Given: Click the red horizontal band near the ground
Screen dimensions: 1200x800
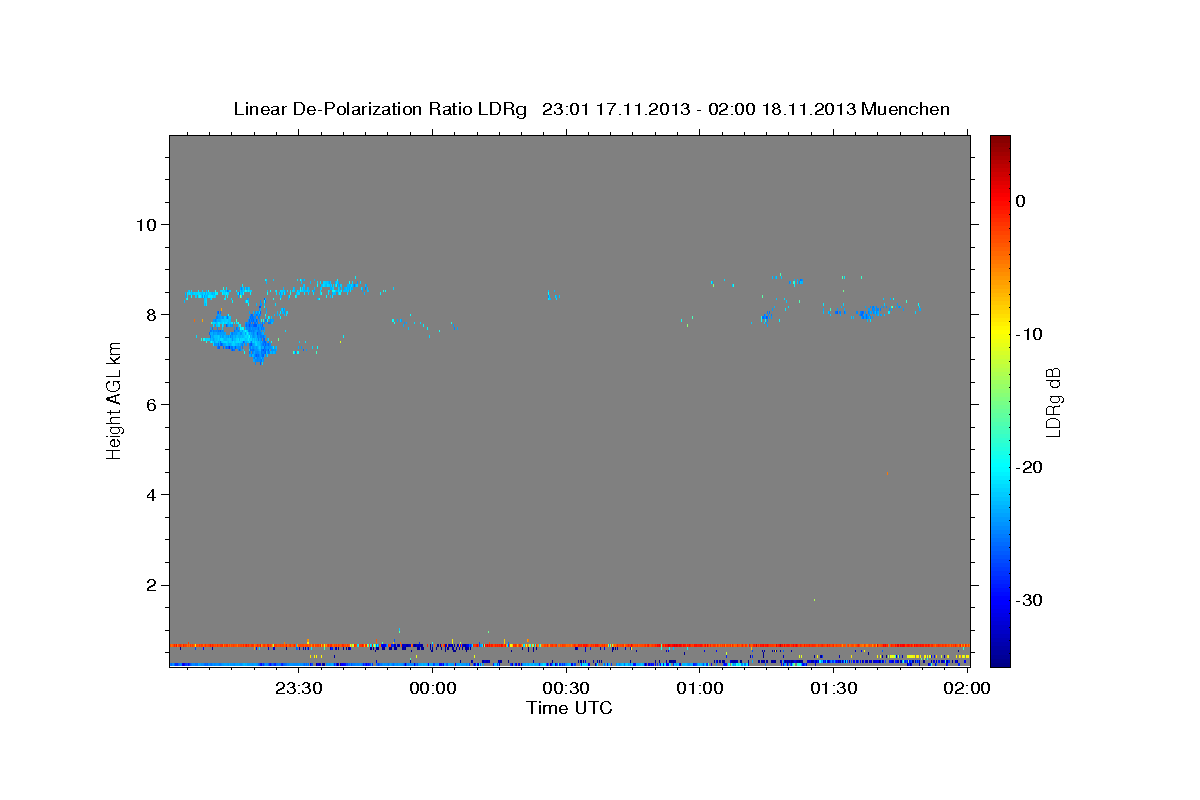Looking at the screenshot, I should click(569, 645).
